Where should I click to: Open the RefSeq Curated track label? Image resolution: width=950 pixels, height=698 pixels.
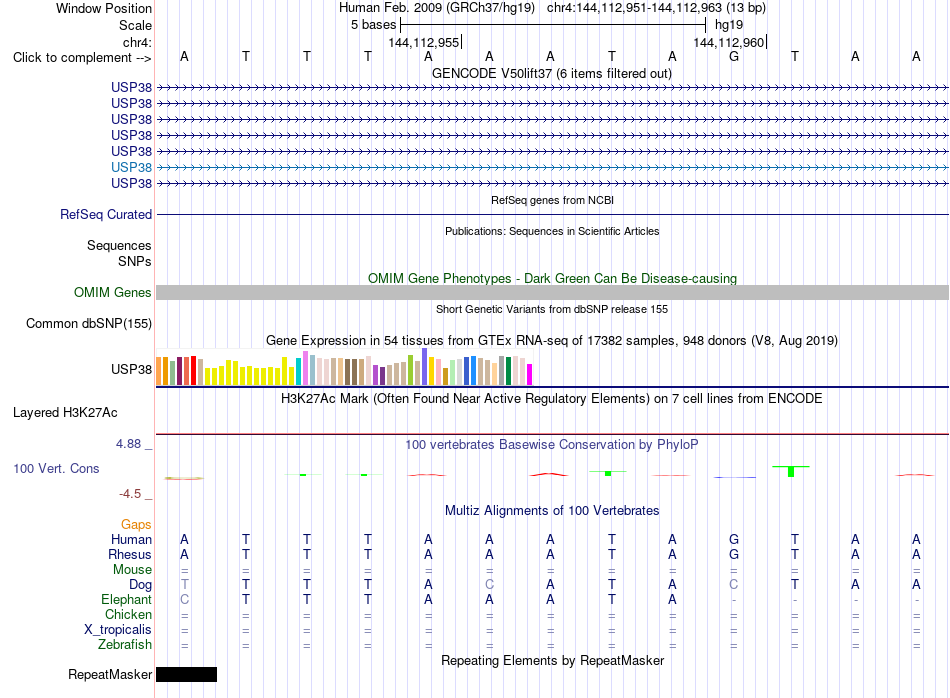106,214
